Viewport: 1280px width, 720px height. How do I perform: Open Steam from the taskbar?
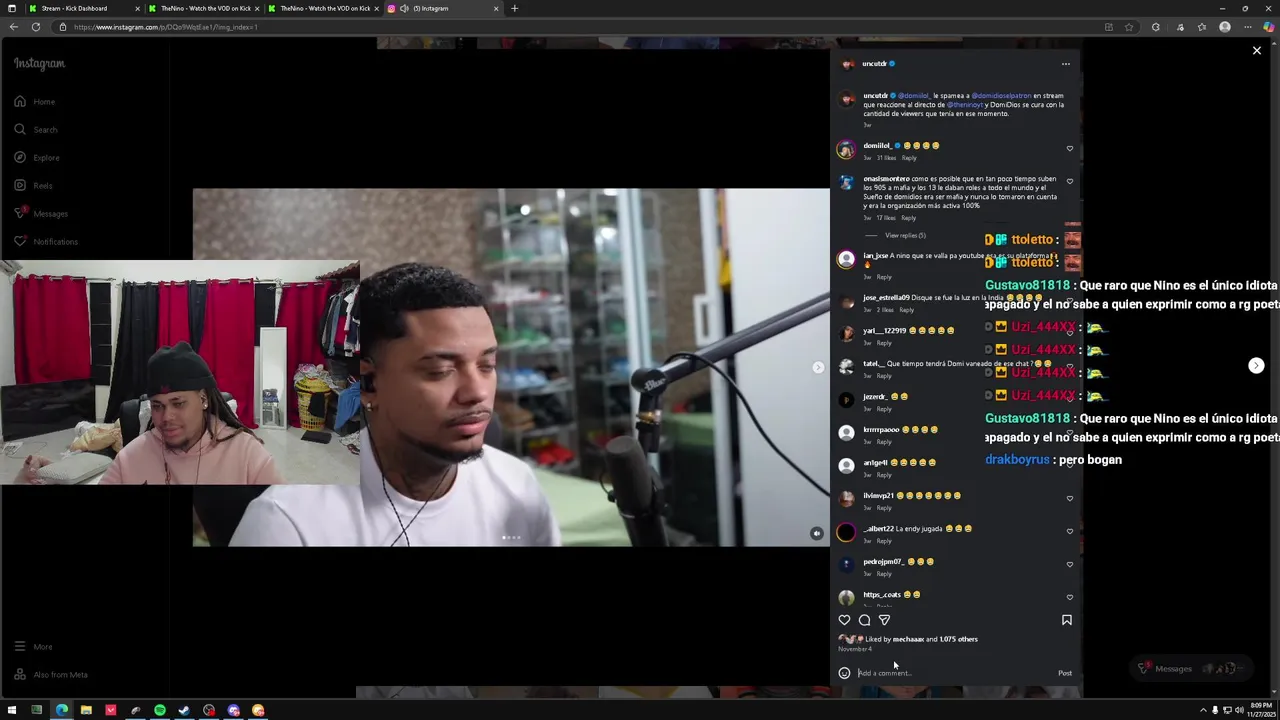point(184,710)
